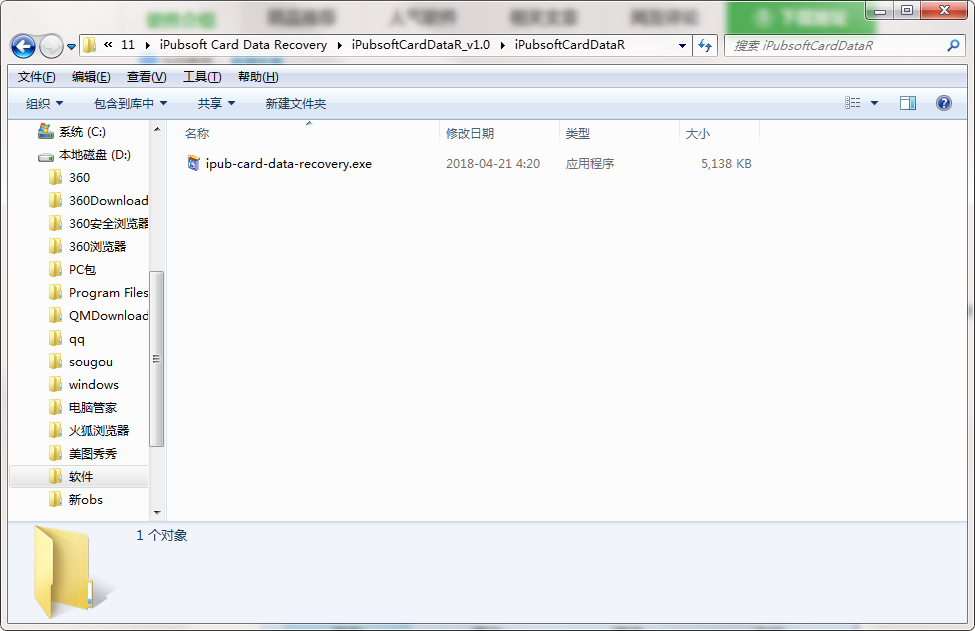Click the navigation pane scroll down arrow
The width and height of the screenshot is (975, 631).
point(157,513)
